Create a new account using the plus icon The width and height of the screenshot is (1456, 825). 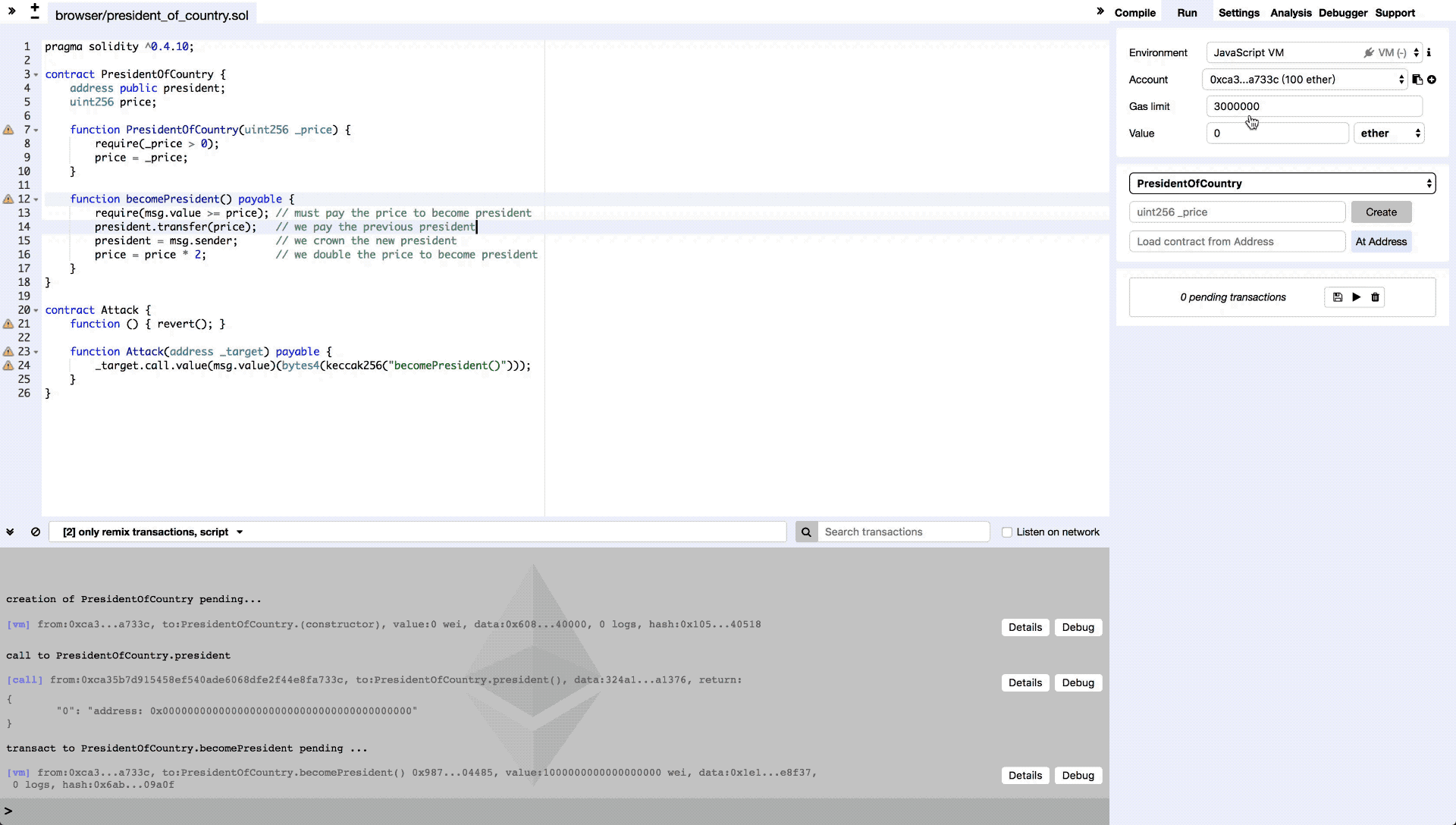[x=1432, y=80]
